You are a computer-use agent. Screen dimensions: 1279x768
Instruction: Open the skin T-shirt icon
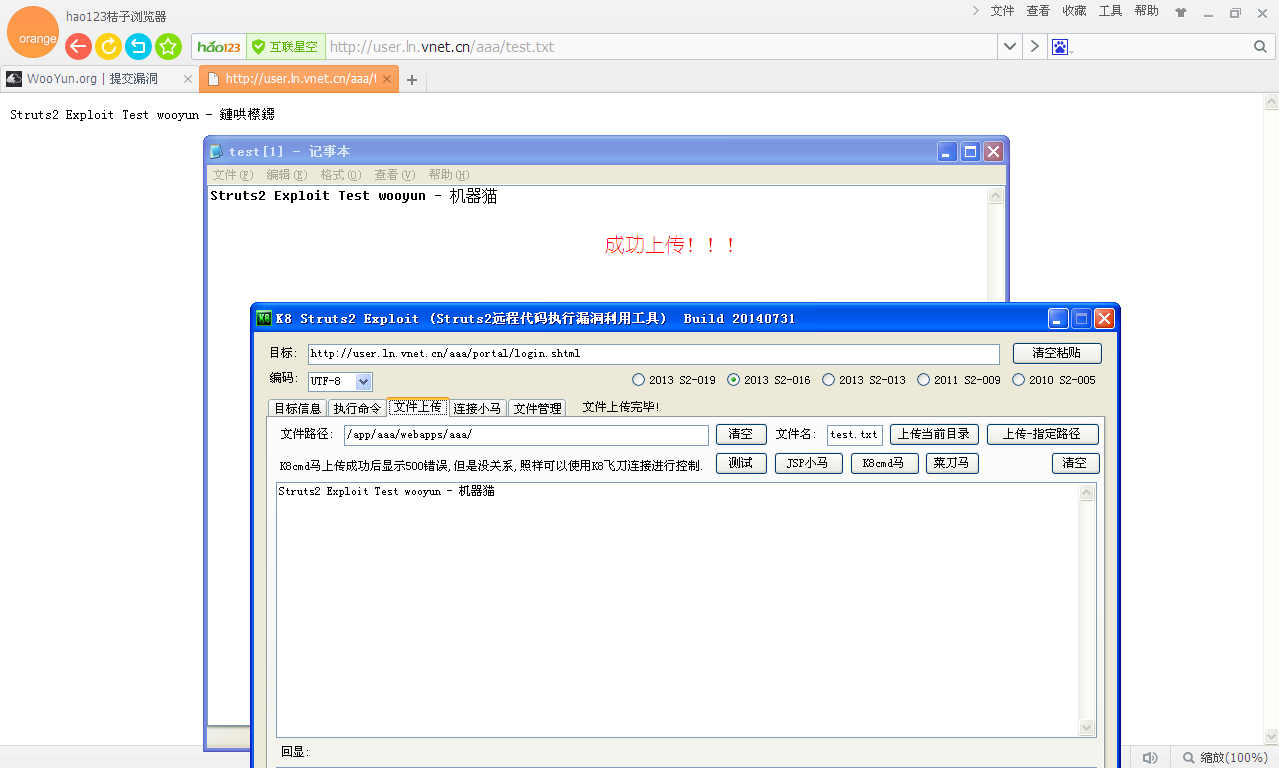click(x=1181, y=12)
